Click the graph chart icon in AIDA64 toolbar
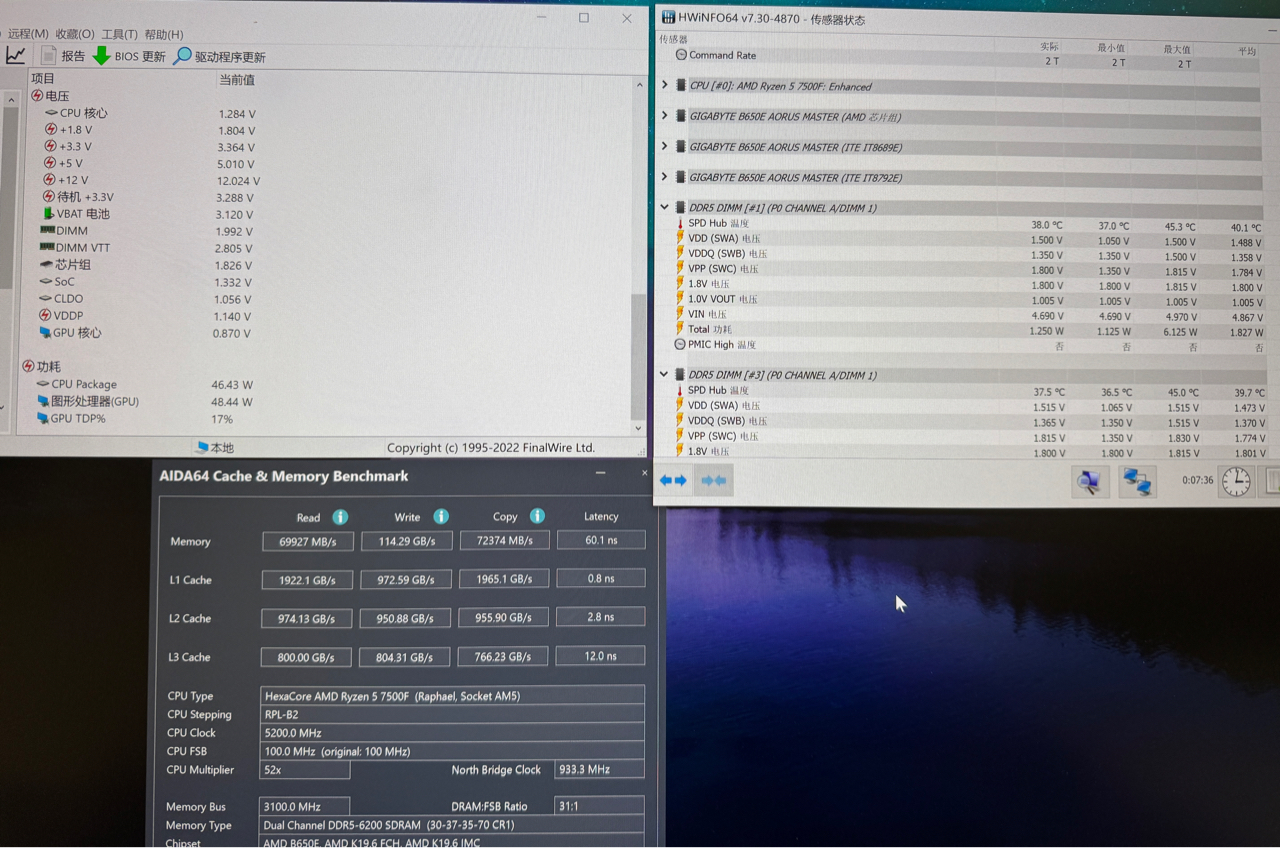The height and width of the screenshot is (848, 1280). click(x=15, y=56)
